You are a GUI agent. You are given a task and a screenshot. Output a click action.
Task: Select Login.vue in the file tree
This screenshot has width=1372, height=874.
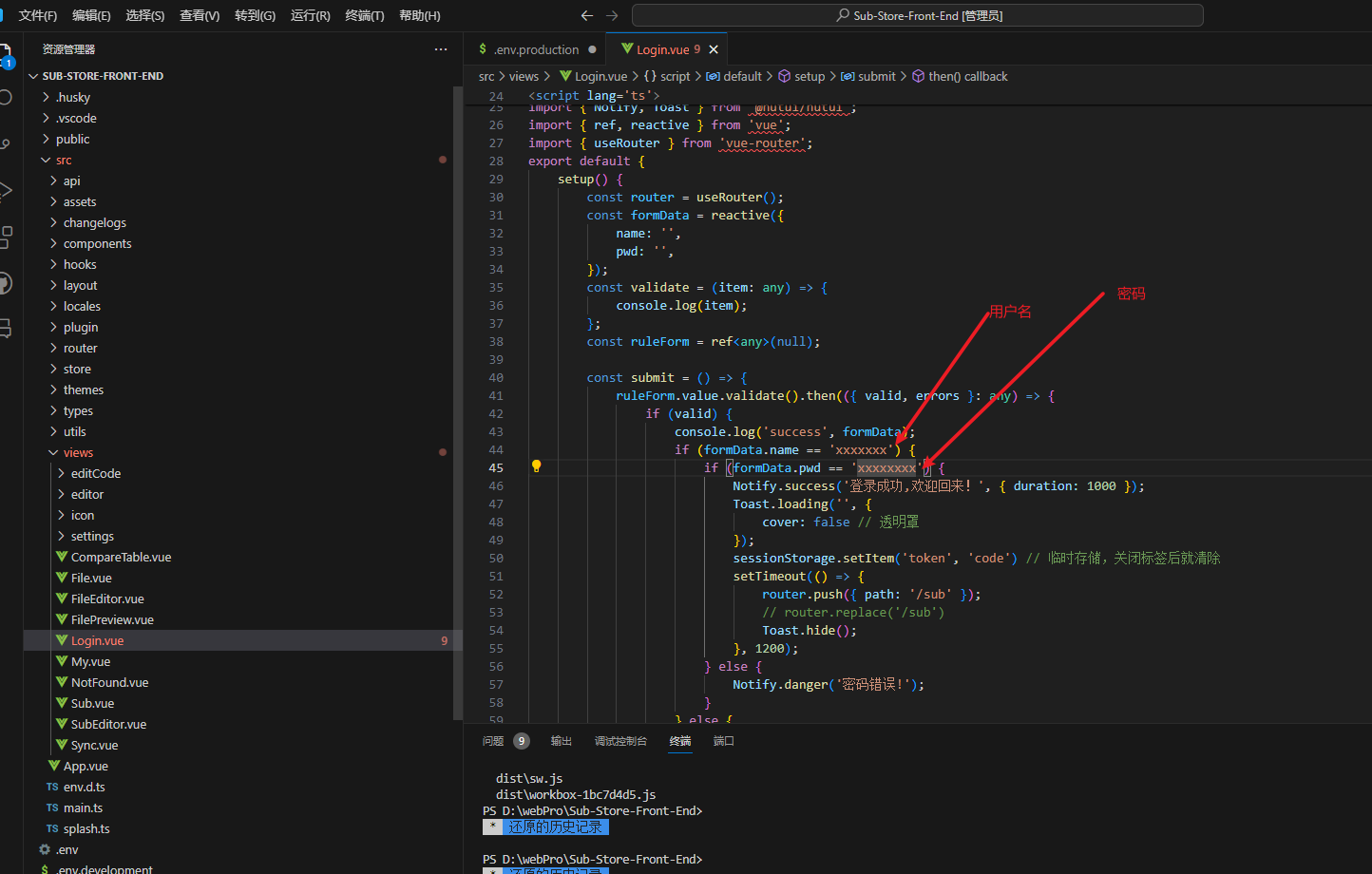point(97,640)
